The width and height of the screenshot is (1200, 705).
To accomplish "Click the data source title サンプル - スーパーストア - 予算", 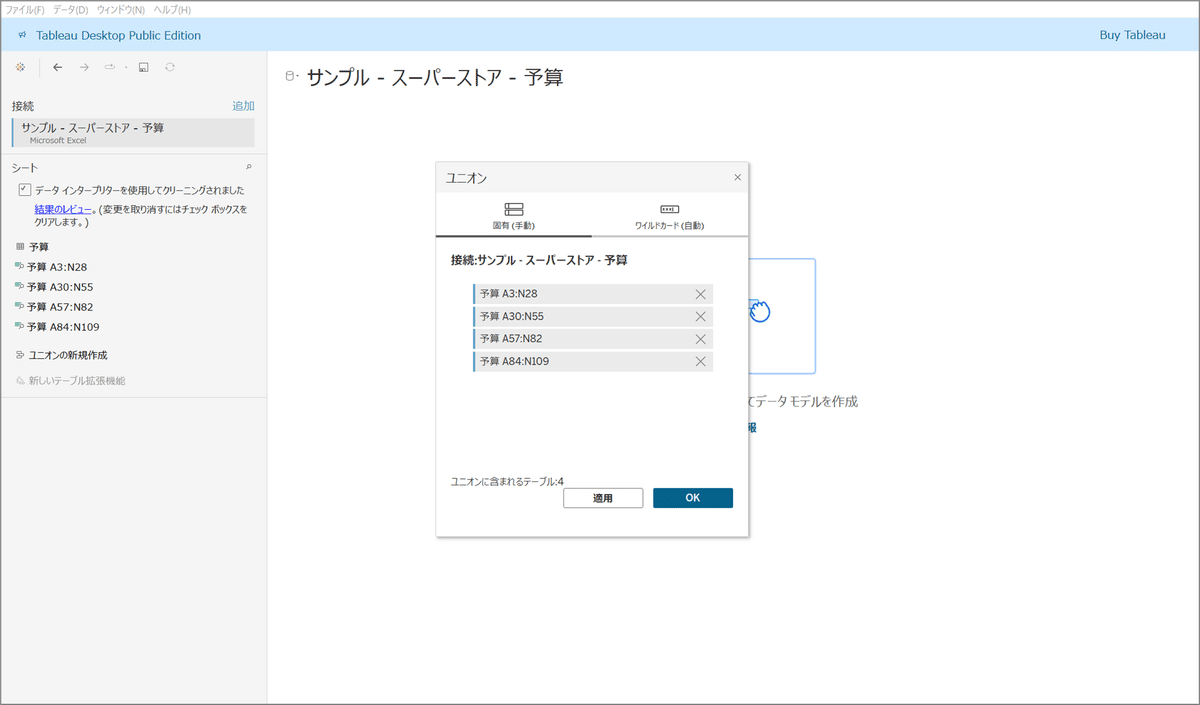I will click(435, 77).
